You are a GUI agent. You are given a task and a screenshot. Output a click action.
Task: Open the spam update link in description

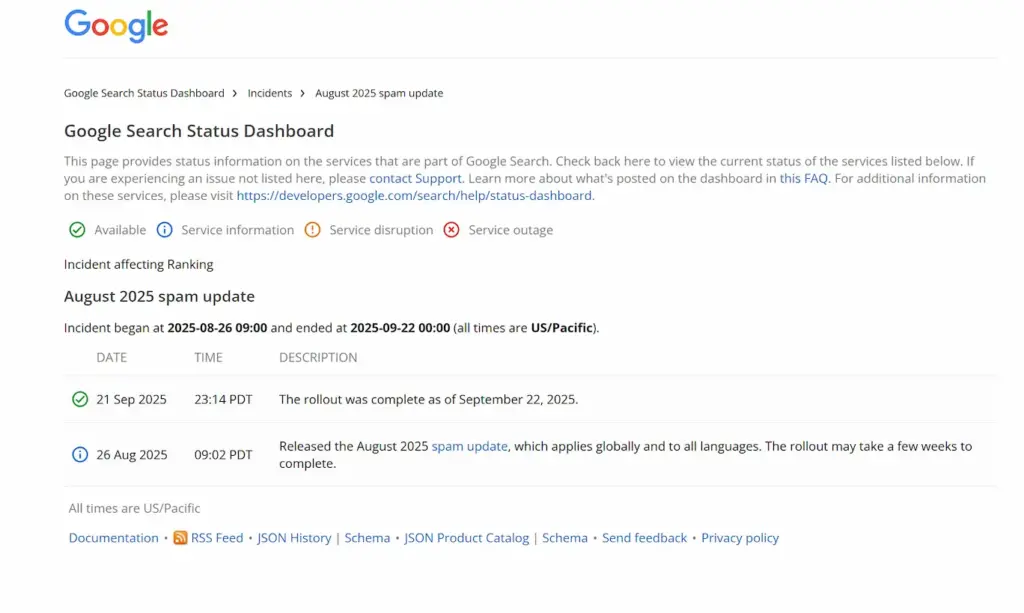(469, 446)
